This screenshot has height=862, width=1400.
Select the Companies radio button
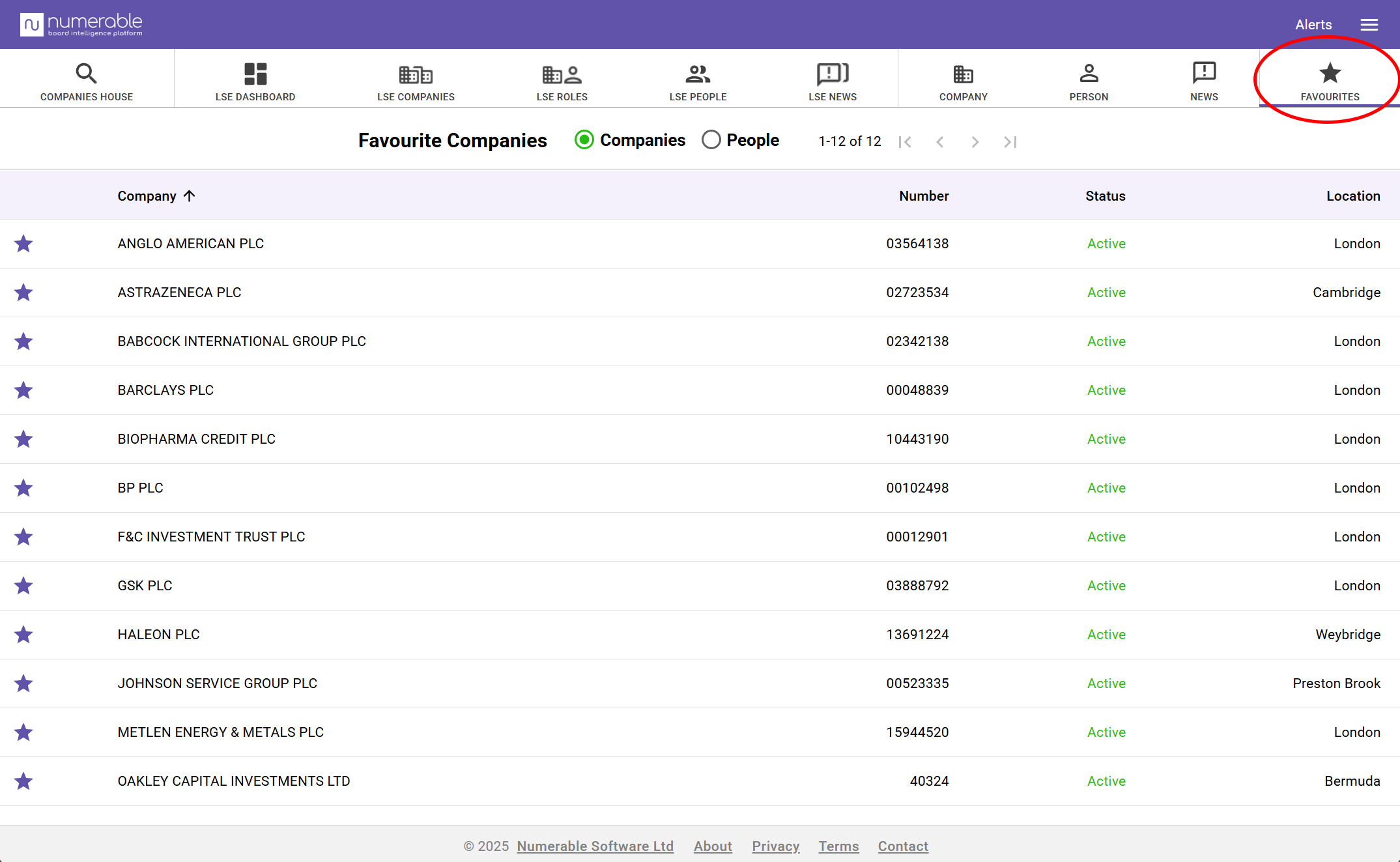click(x=584, y=140)
